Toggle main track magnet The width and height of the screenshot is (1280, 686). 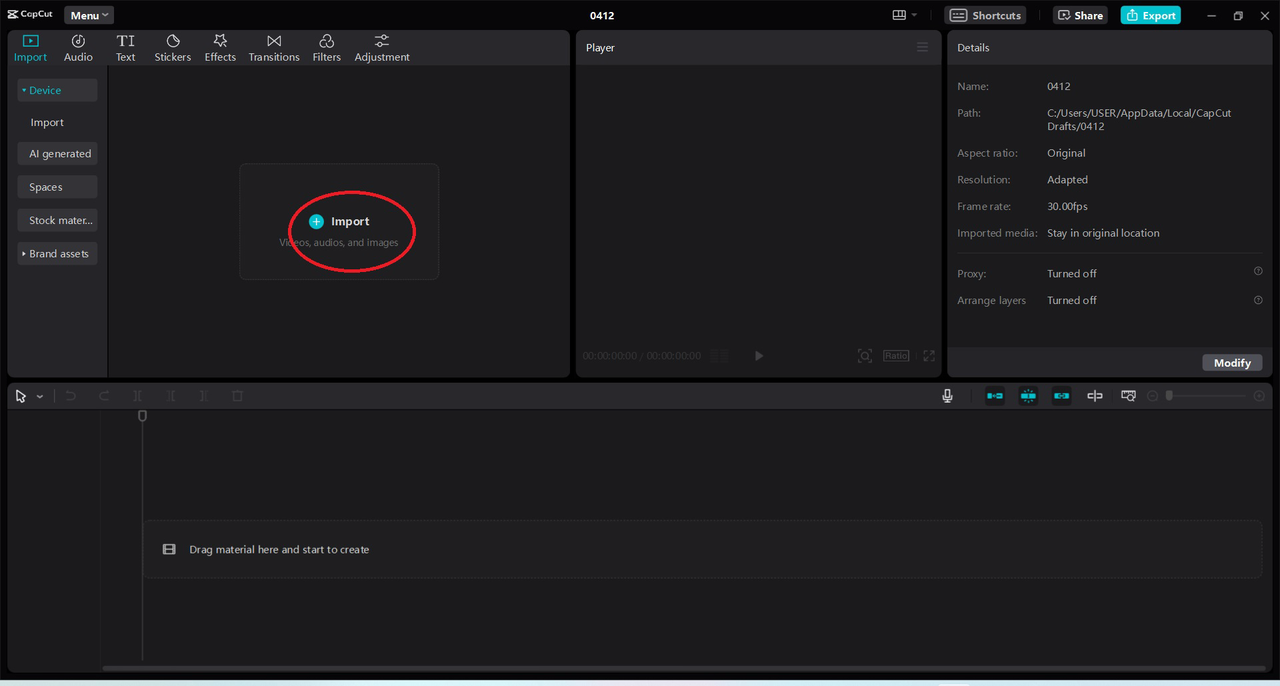[995, 396]
